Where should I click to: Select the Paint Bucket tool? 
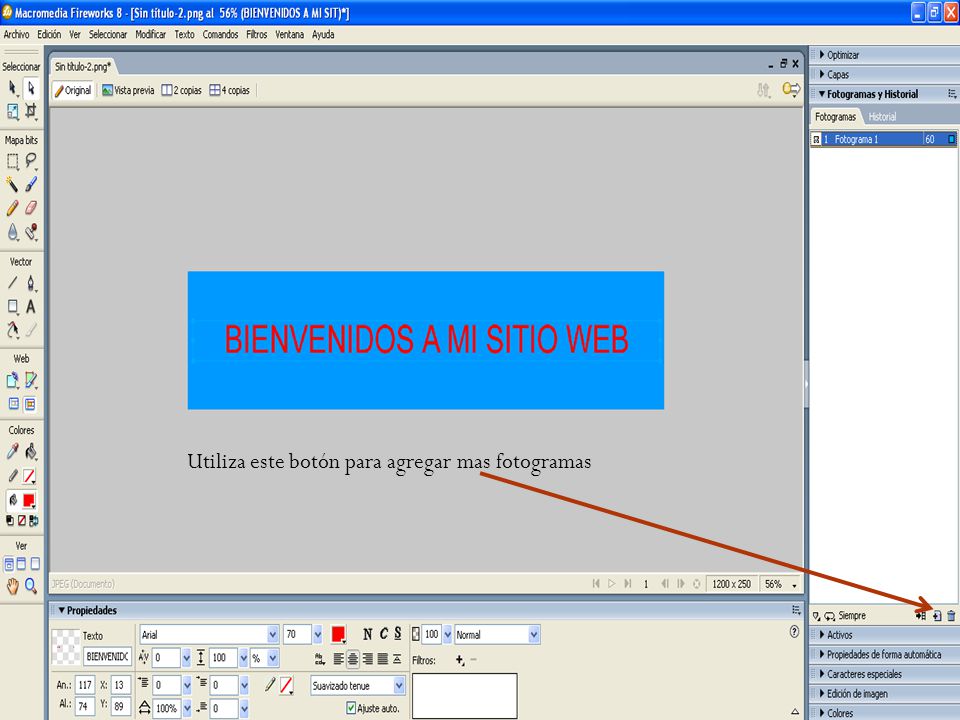(x=31, y=452)
